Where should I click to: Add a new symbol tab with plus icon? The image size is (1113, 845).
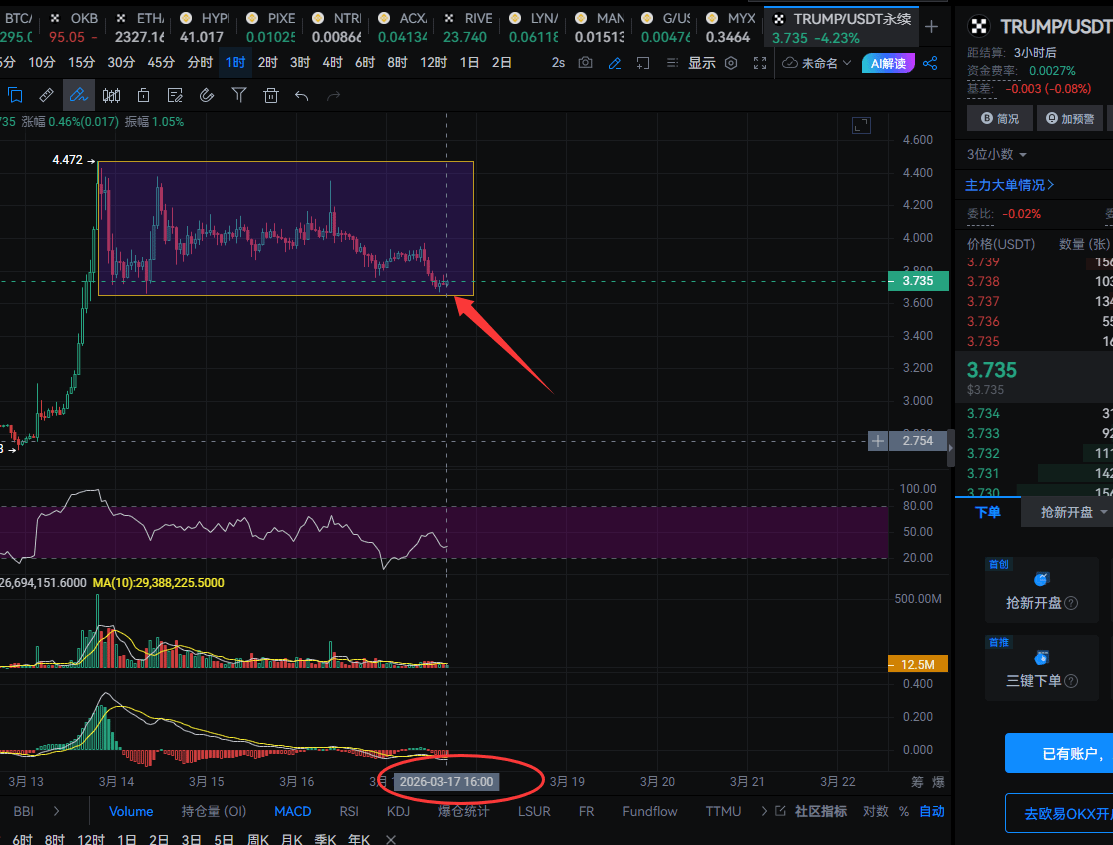click(x=932, y=27)
